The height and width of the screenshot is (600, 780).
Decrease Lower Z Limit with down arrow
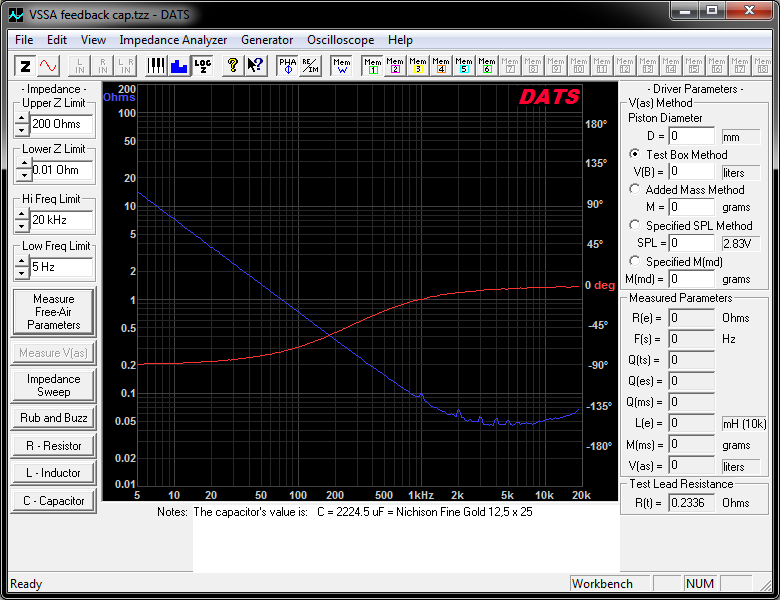[x=23, y=175]
